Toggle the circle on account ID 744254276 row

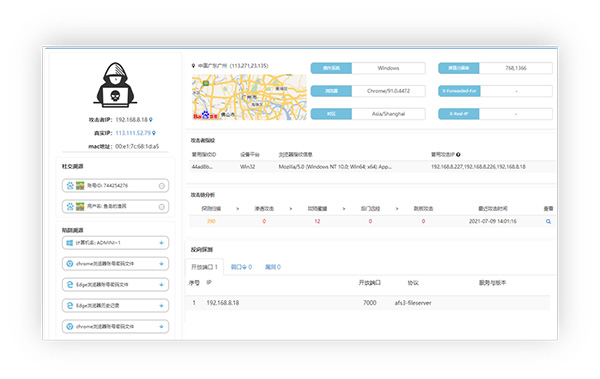point(161,186)
